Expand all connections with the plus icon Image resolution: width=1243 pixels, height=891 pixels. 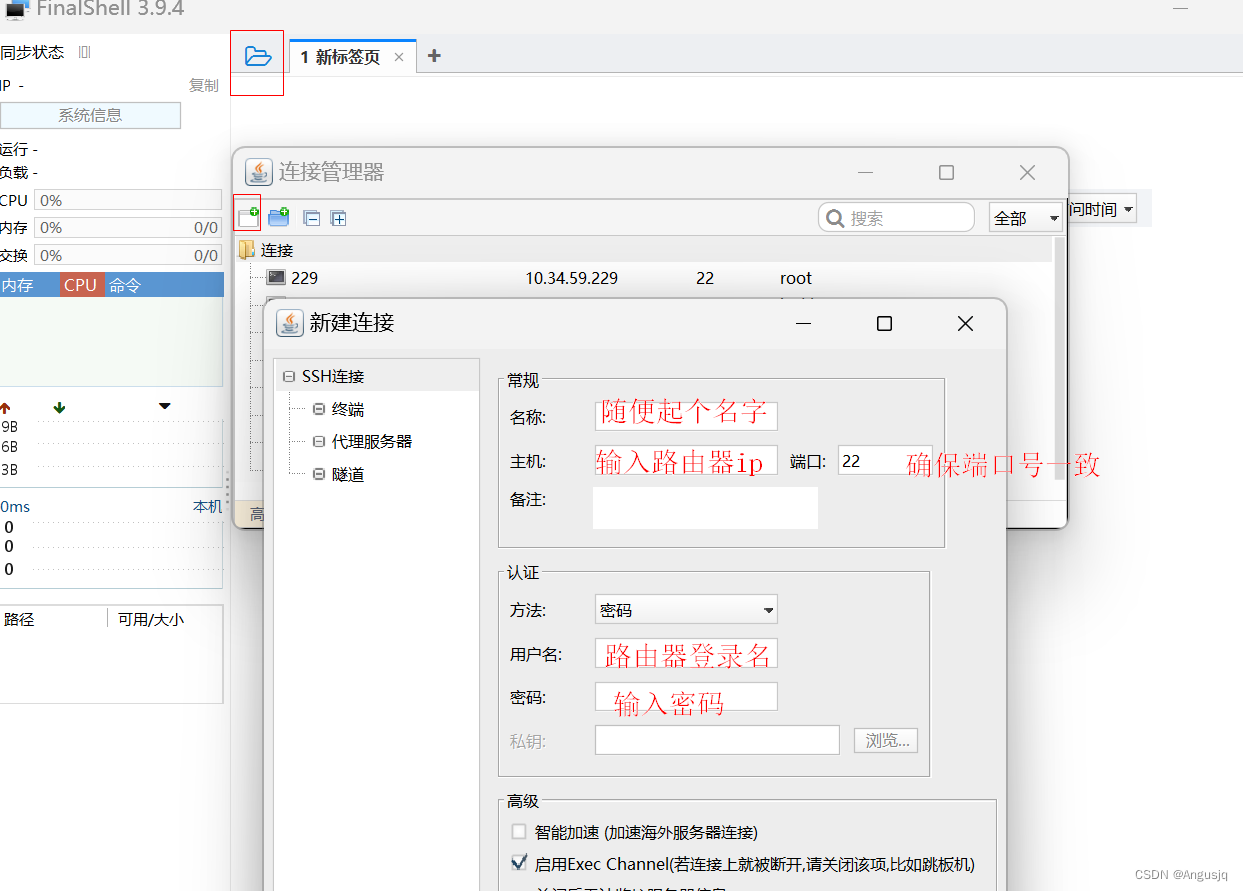coord(339,218)
